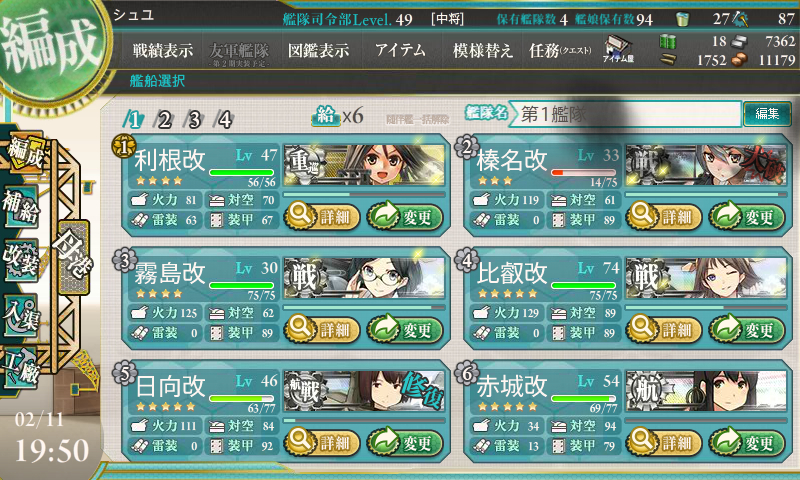Switch to fleet tab 4
The width and height of the screenshot is (800, 480).
tap(224, 120)
